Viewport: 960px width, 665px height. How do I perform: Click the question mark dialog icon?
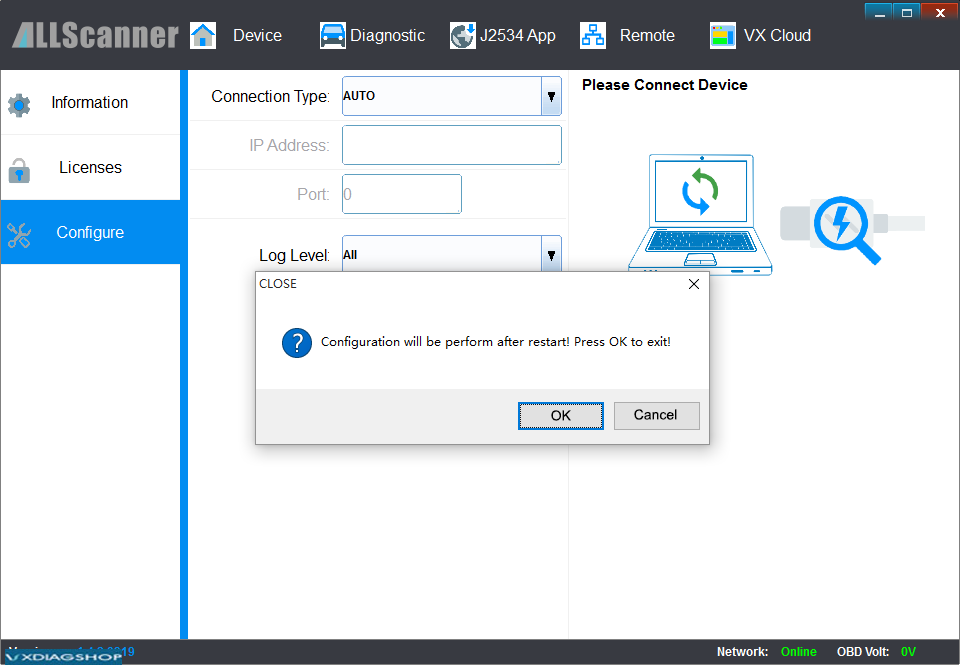click(x=297, y=343)
